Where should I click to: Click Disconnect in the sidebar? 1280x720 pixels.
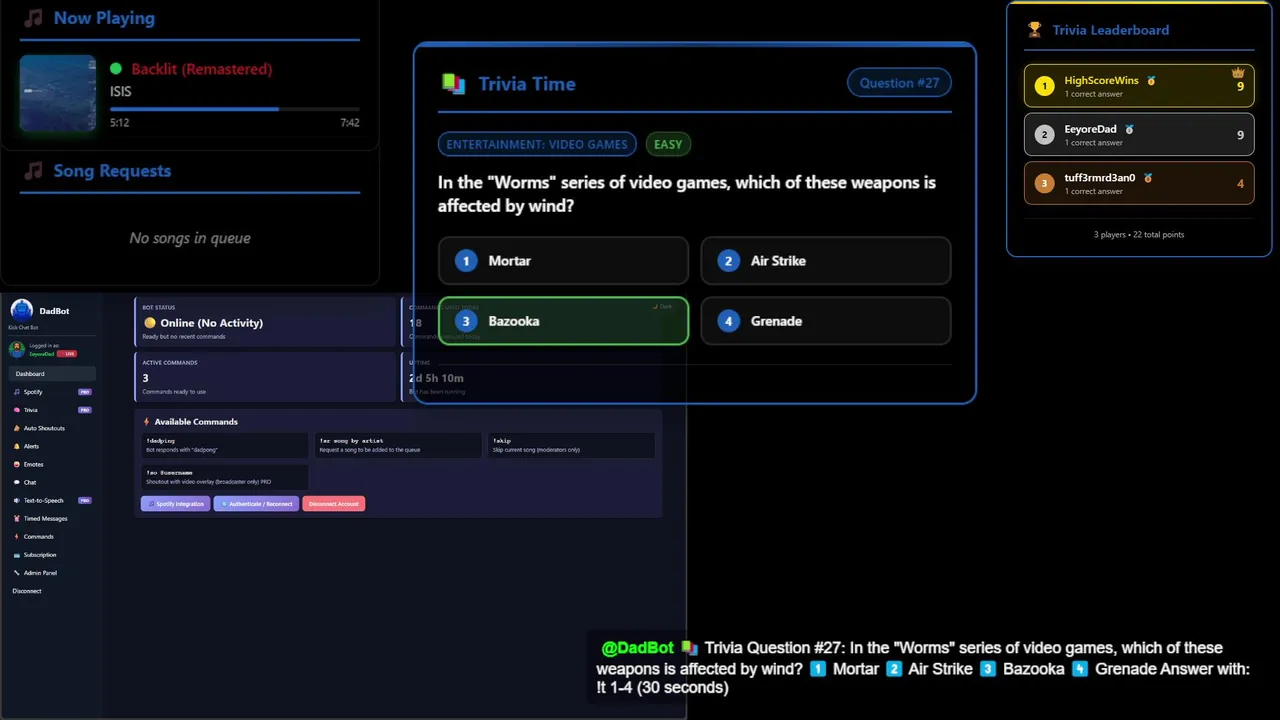(27, 591)
